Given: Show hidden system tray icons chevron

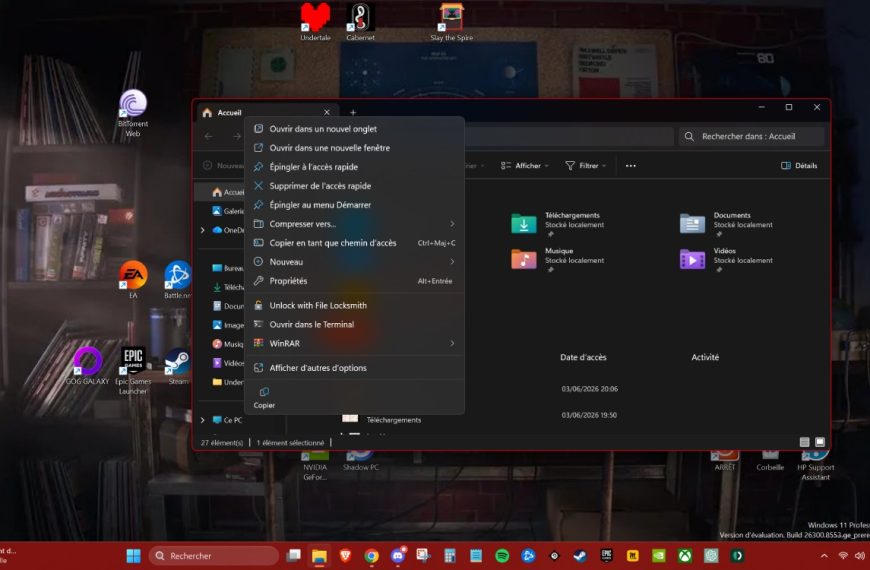Looking at the screenshot, I should coord(824,556).
